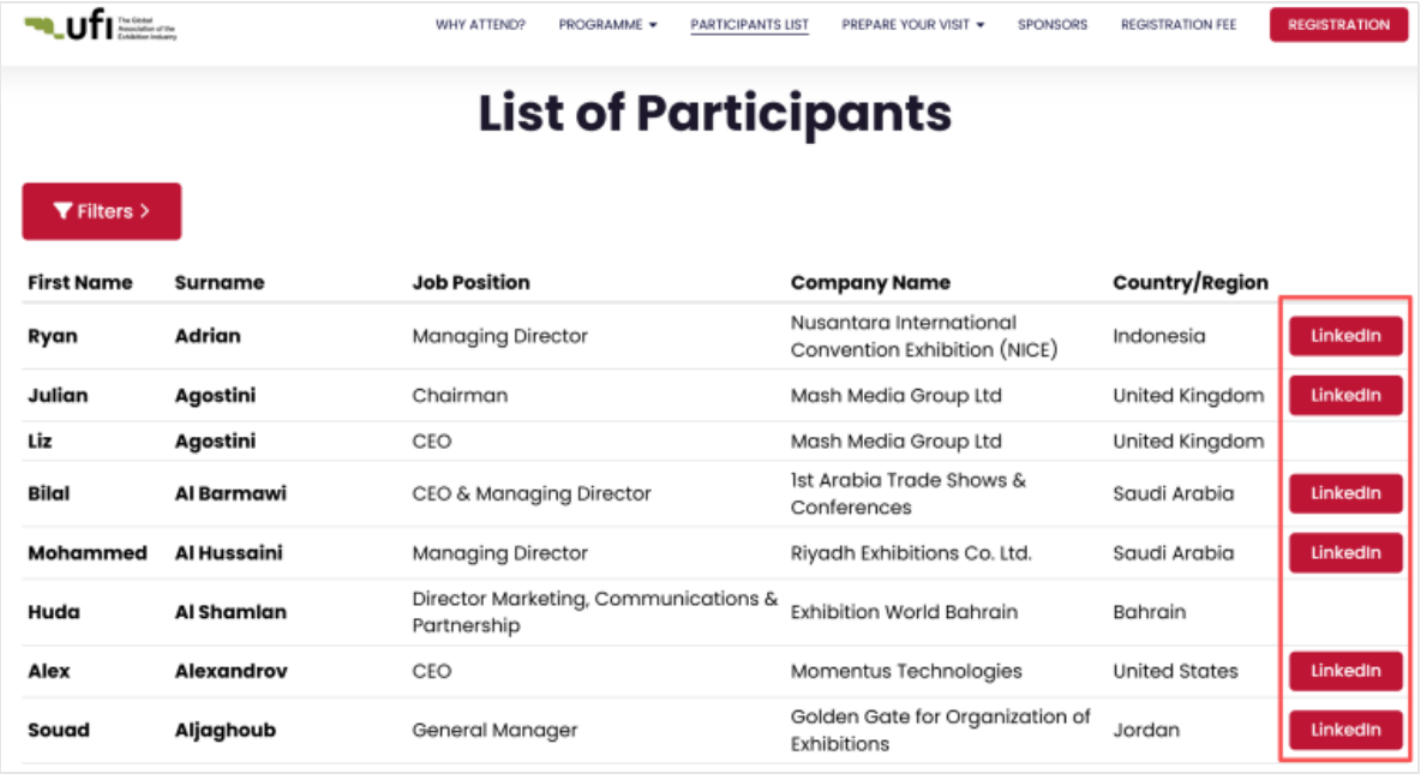Open Alex Alexandrov's LinkedIn profile

pos(1345,671)
